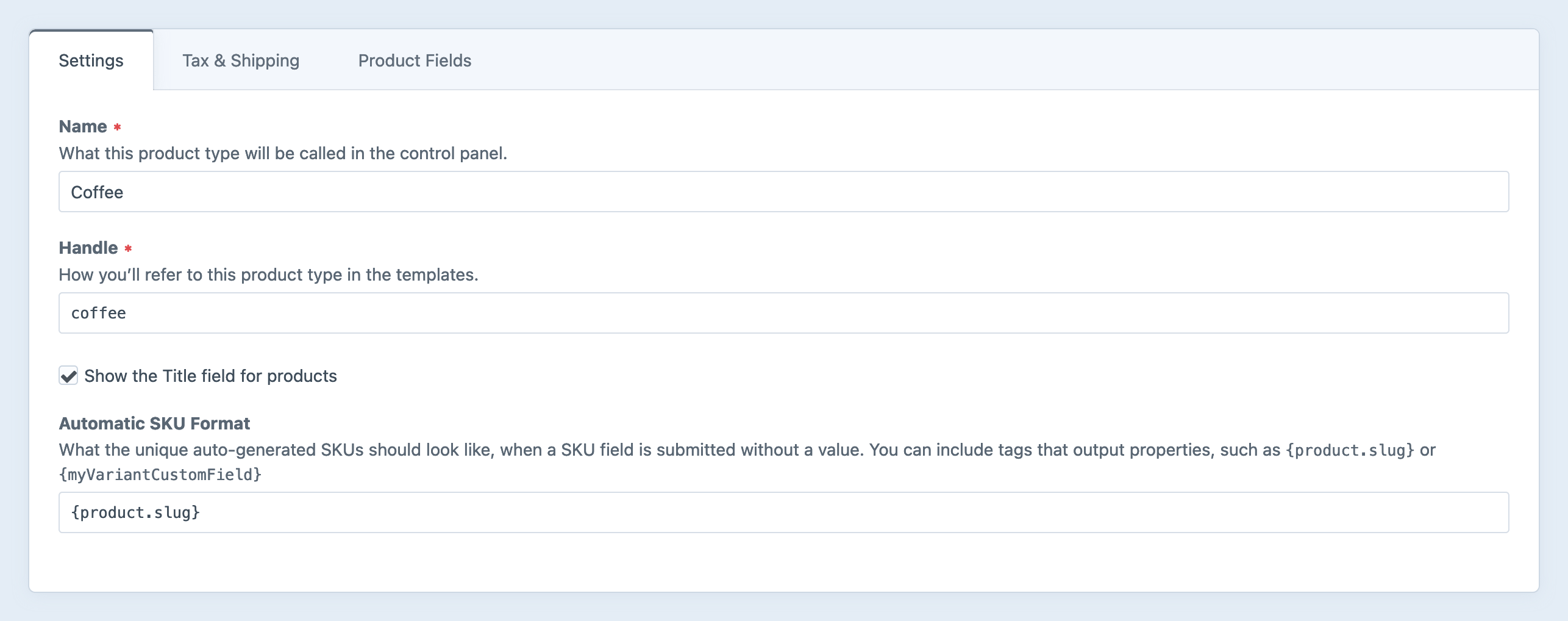The height and width of the screenshot is (621, 1568).
Task: Click the bold Name field label
Action: click(83, 126)
